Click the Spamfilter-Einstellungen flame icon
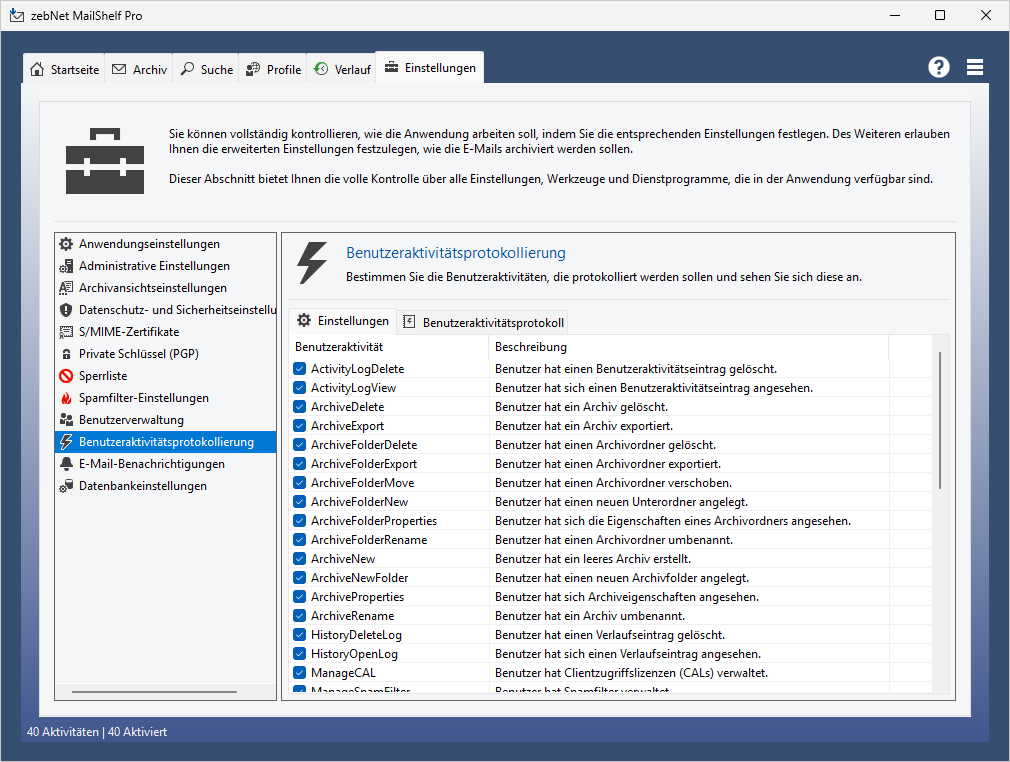The height and width of the screenshot is (762, 1010). click(66, 398)
